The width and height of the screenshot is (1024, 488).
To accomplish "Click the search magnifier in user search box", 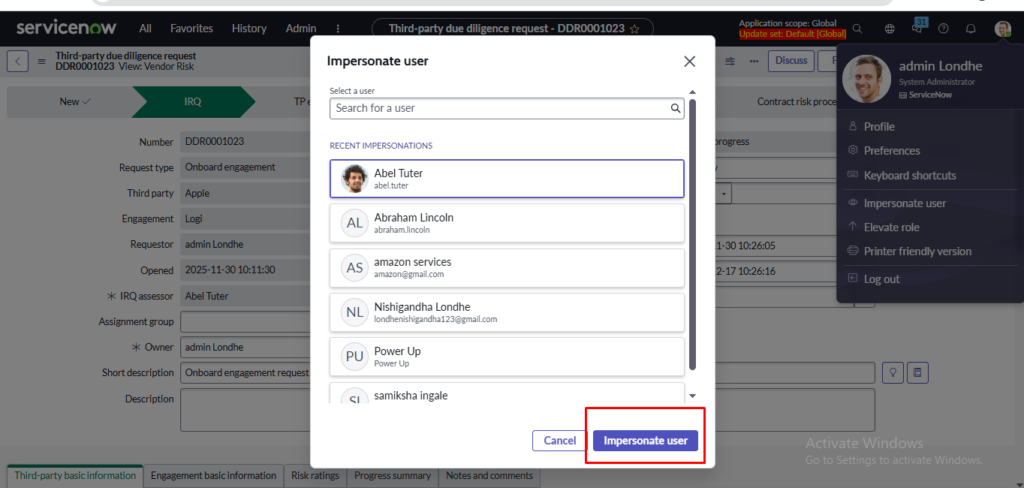I will coord(676,108).
